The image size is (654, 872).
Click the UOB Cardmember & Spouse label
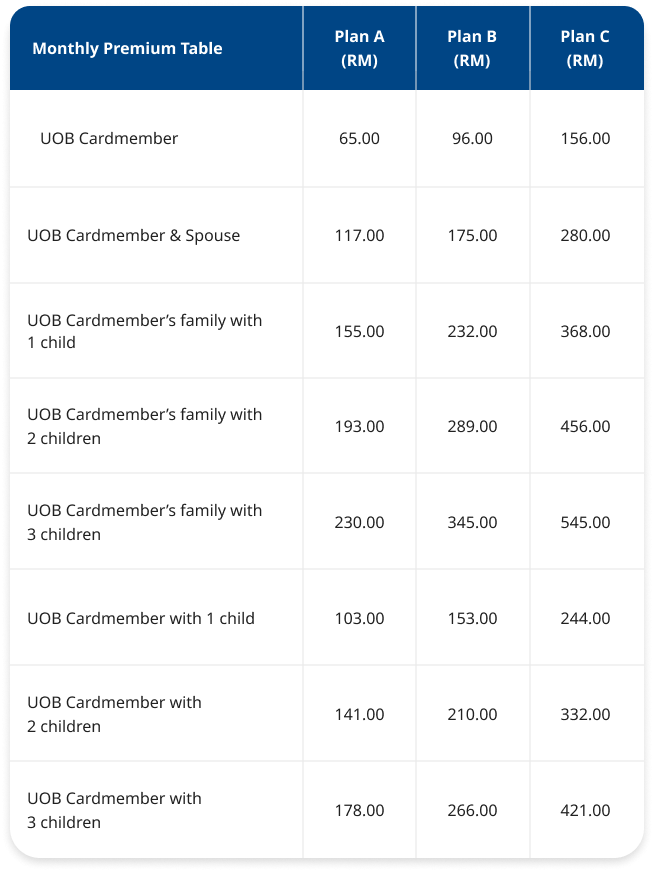point(133,235)
